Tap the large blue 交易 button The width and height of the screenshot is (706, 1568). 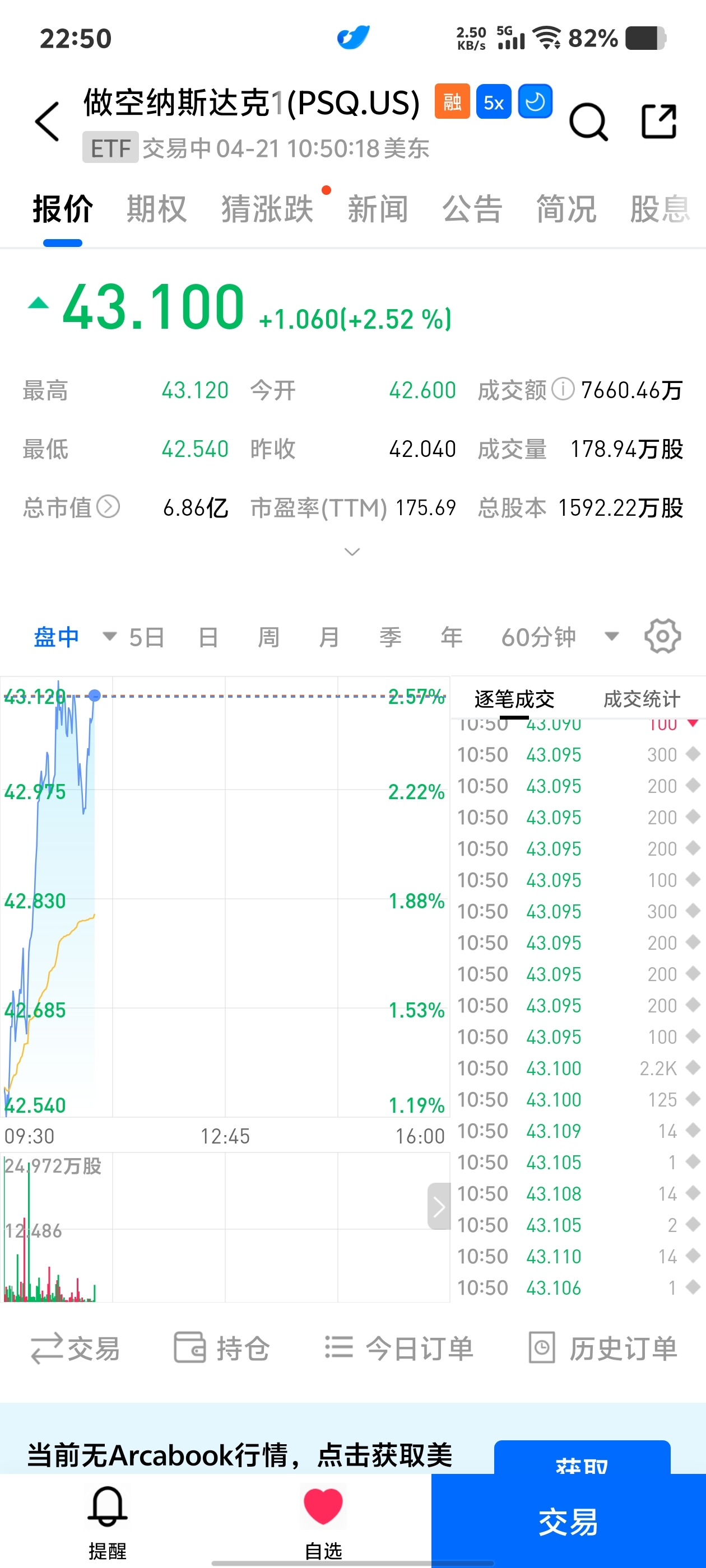point(568,1520)
